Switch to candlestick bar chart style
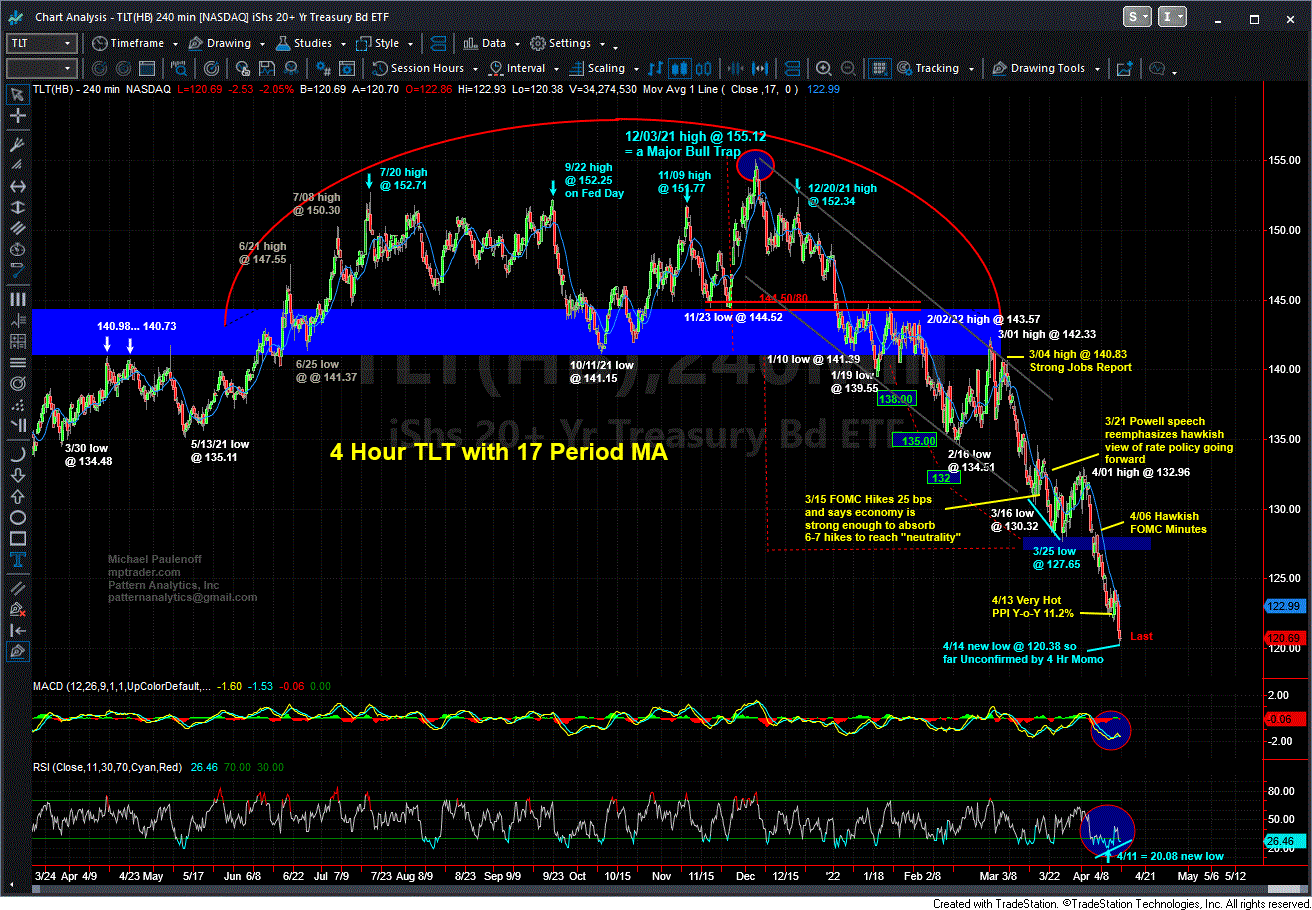 pos(679,68)
